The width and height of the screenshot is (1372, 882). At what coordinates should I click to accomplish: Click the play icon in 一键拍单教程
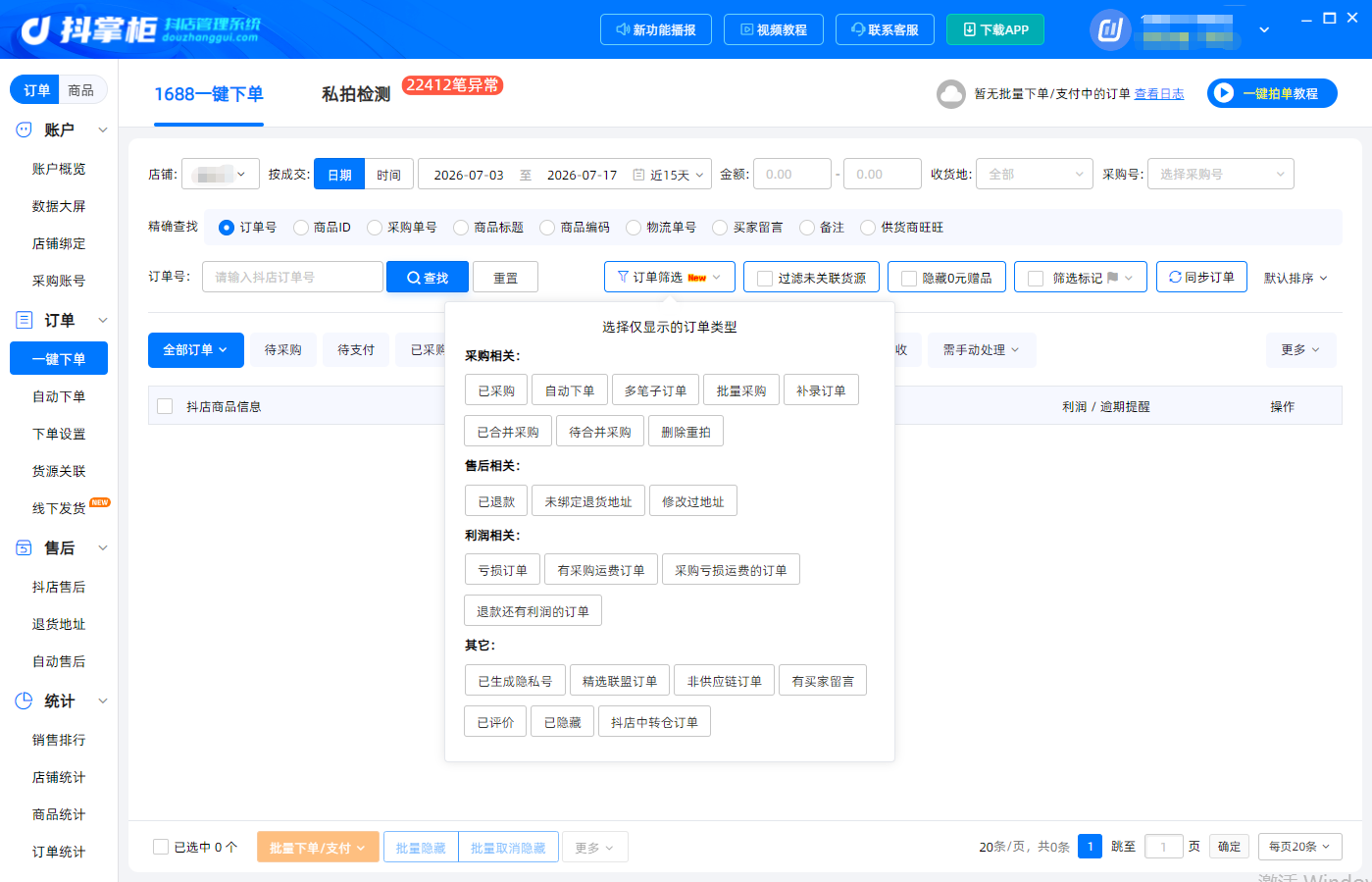click(1223, 93)
